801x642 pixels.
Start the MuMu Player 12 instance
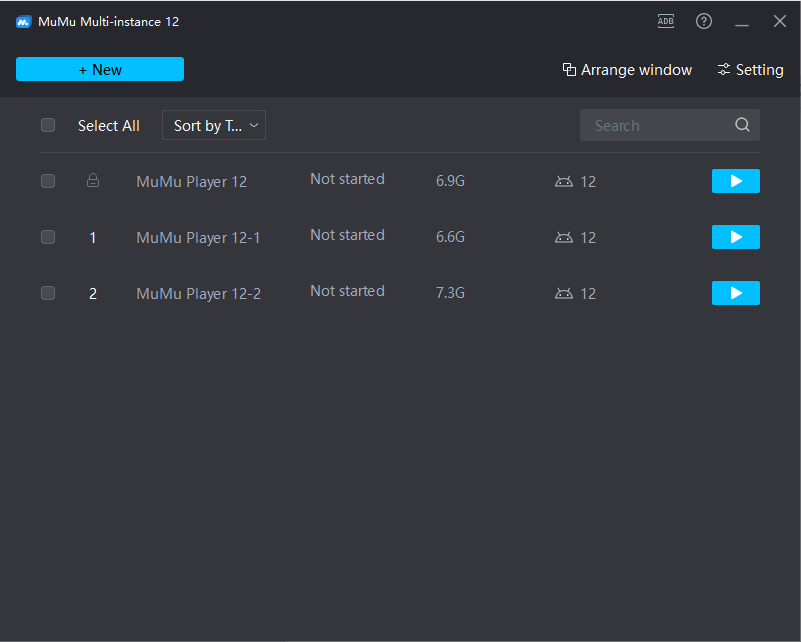[x=736, y=181]
